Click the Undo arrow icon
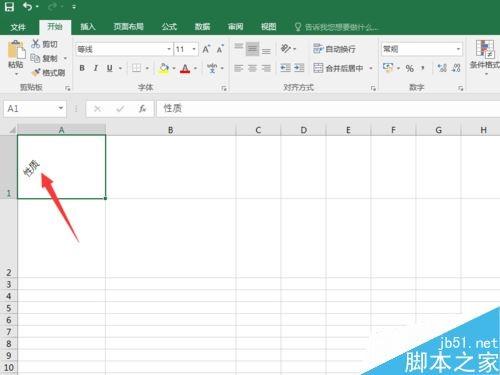Viewport: 500px width, 375px height. tap(27, 6)
